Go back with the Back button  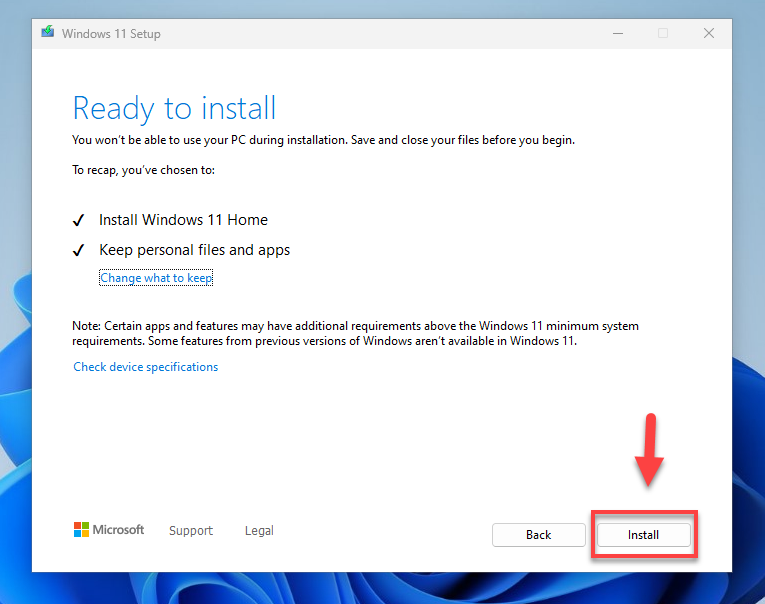click(x=539, y=535)
